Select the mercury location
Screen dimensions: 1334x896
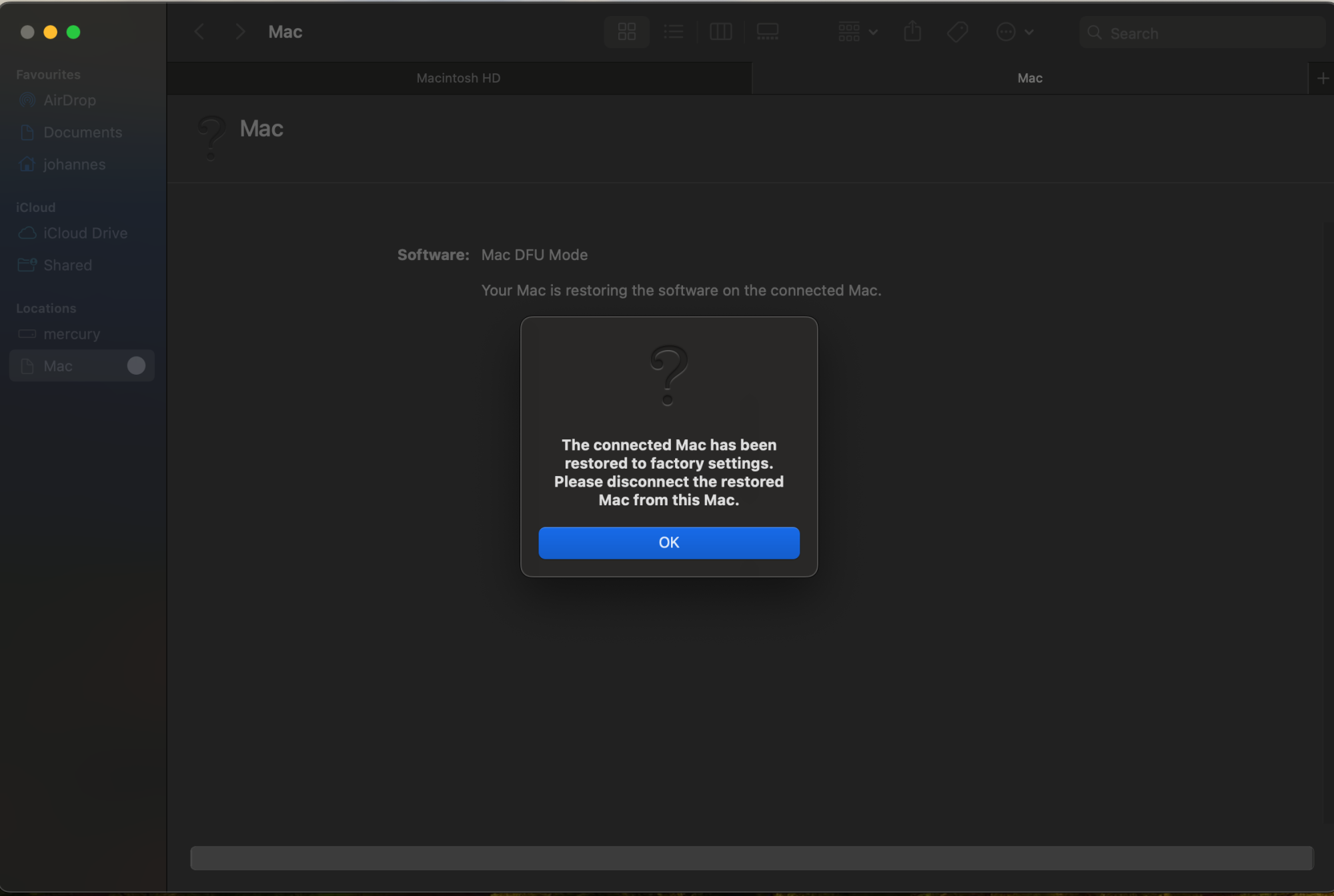point(83,333)
